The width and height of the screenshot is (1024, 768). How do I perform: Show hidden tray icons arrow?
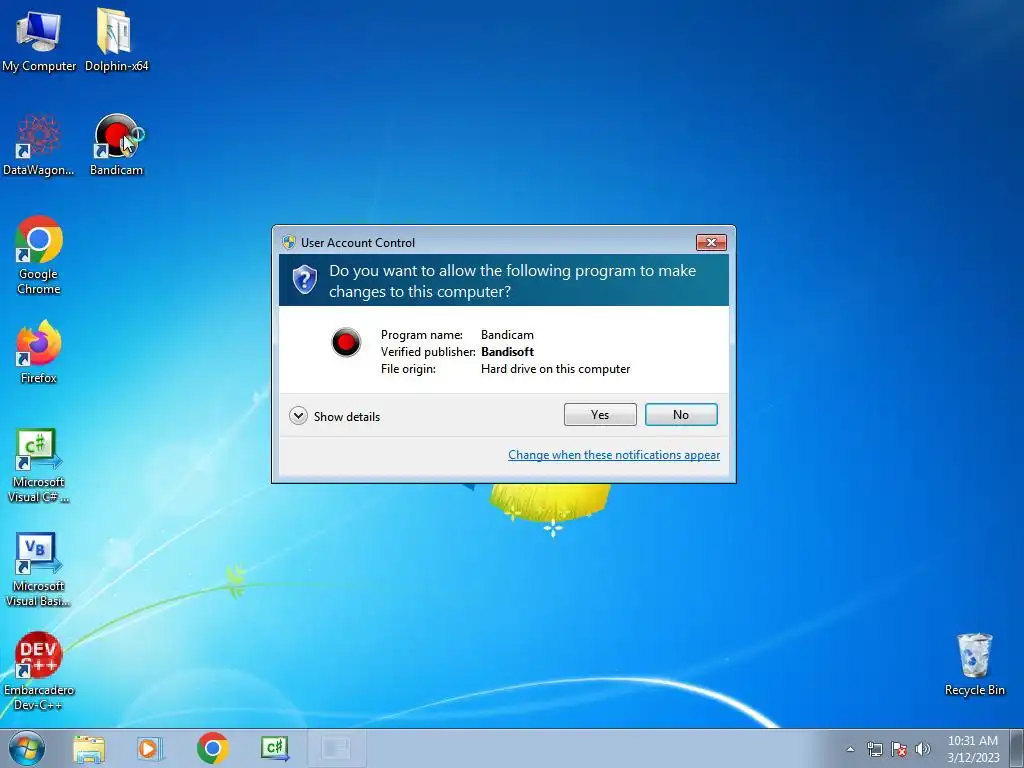[850, 749]
